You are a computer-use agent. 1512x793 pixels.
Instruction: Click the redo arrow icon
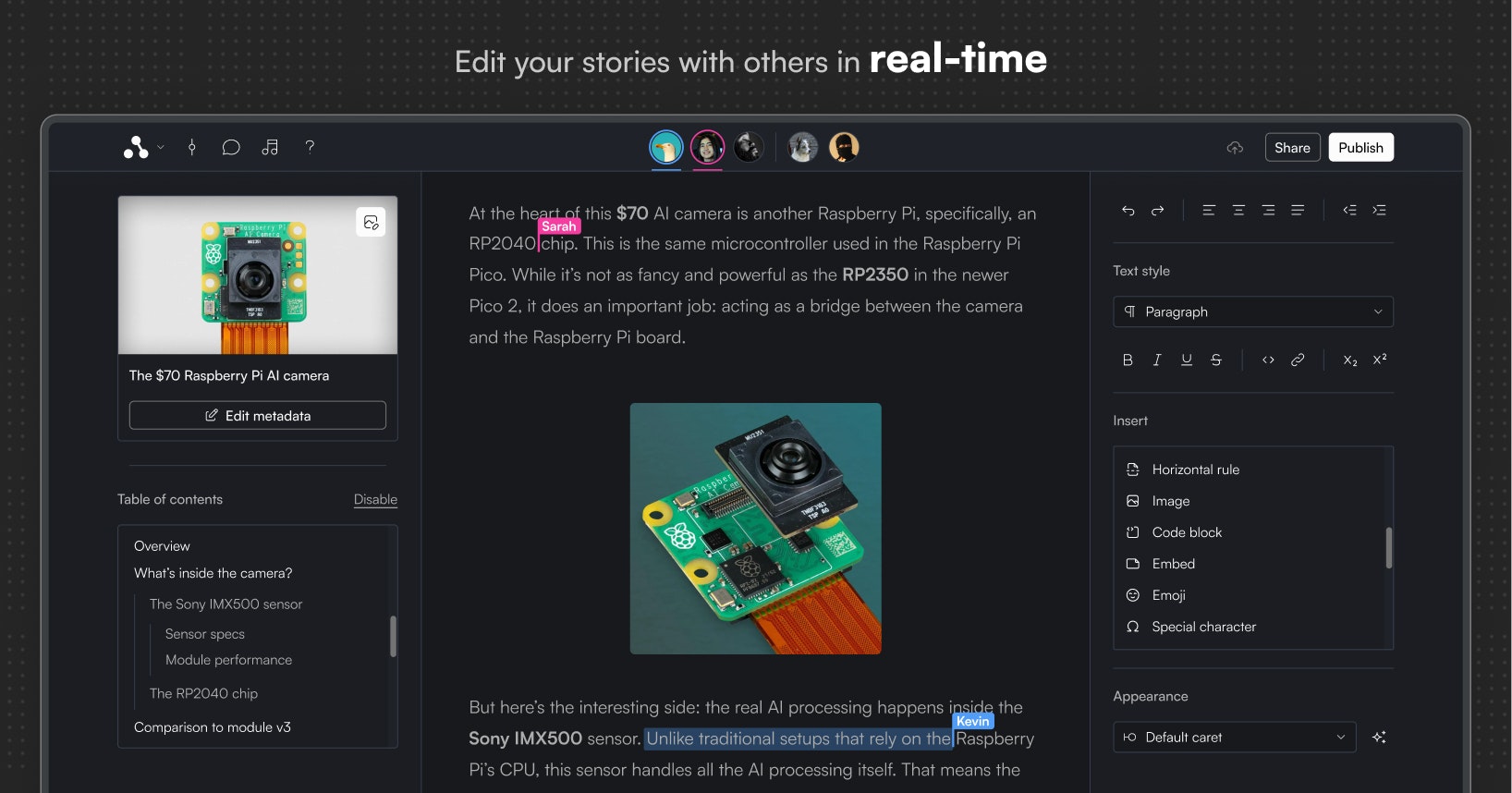[x=1157, y=211]
